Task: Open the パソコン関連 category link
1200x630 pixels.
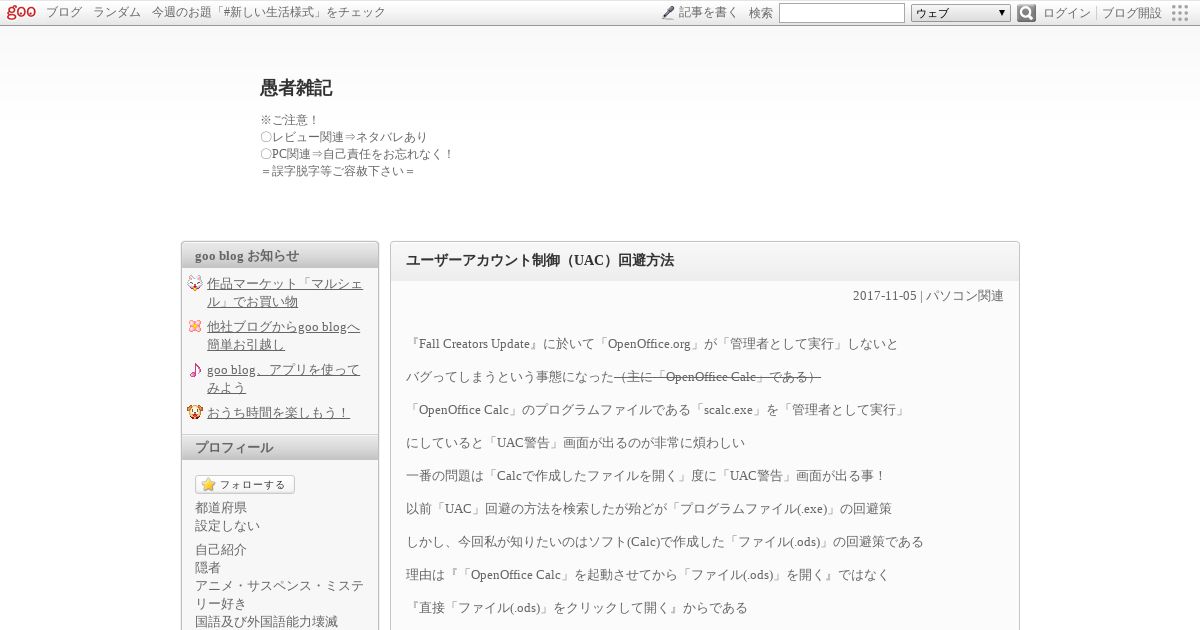Action: (x=965, y=296)
